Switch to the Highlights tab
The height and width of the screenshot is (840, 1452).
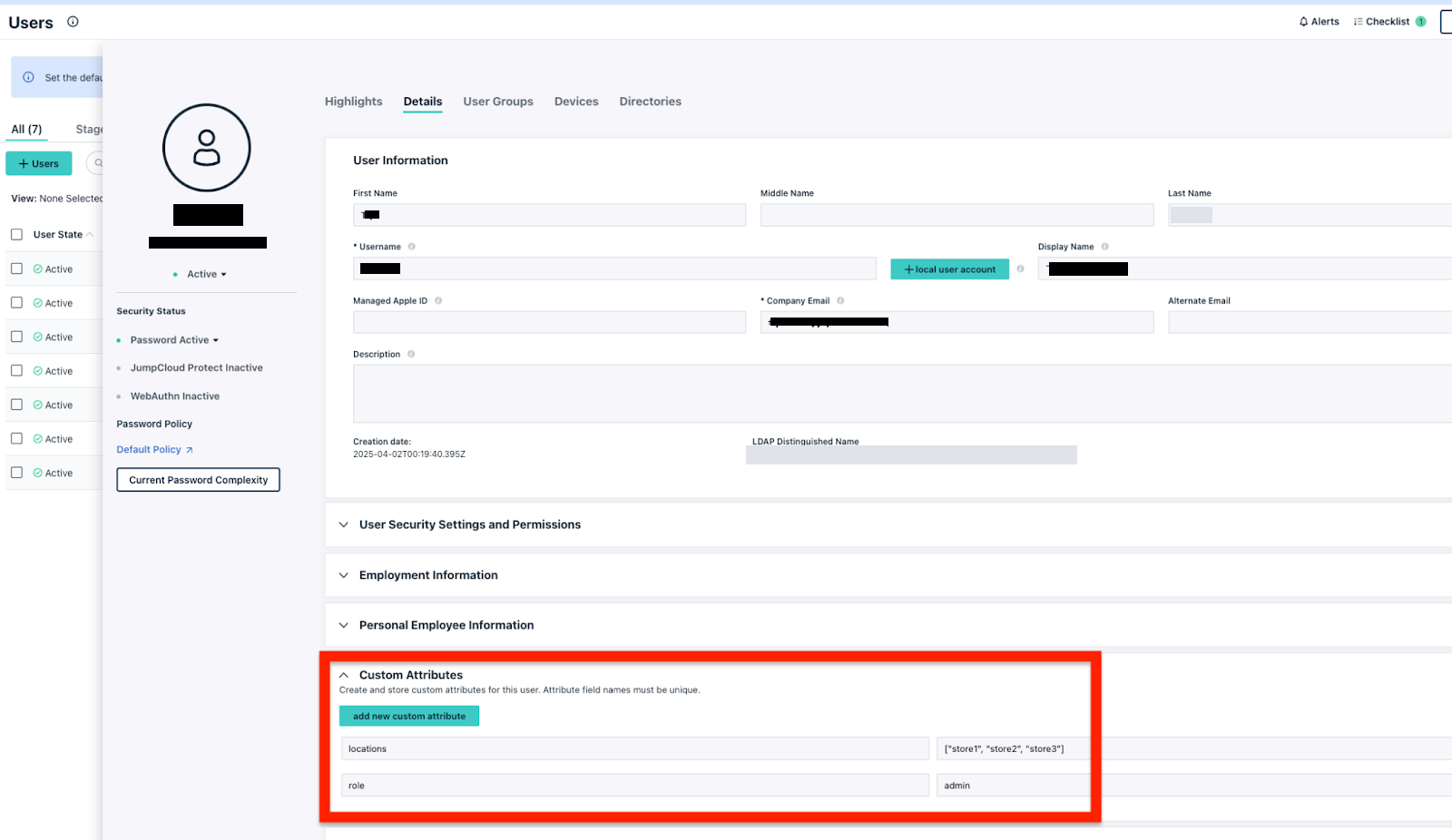click(354, 102)
